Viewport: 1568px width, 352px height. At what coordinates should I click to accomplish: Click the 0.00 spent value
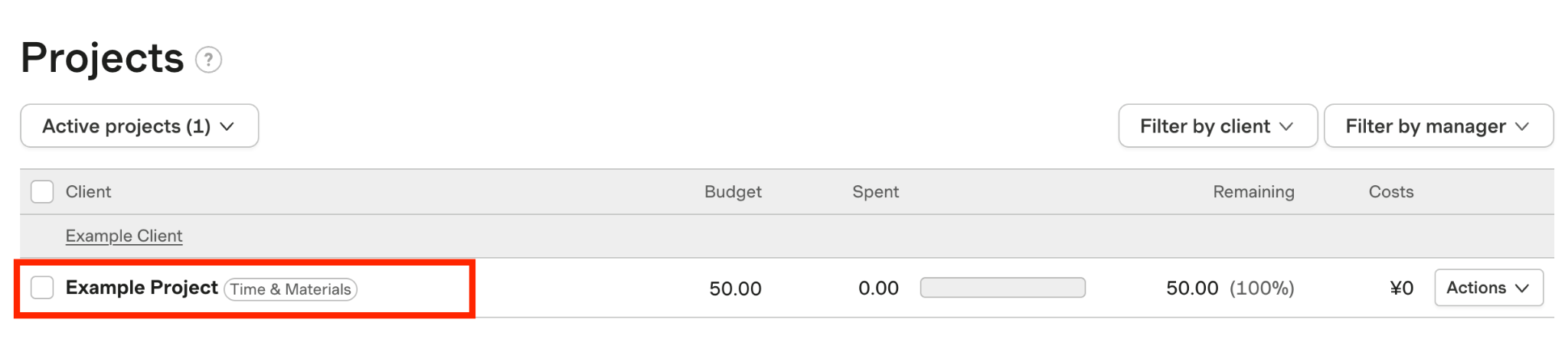(x=878, y=288)
